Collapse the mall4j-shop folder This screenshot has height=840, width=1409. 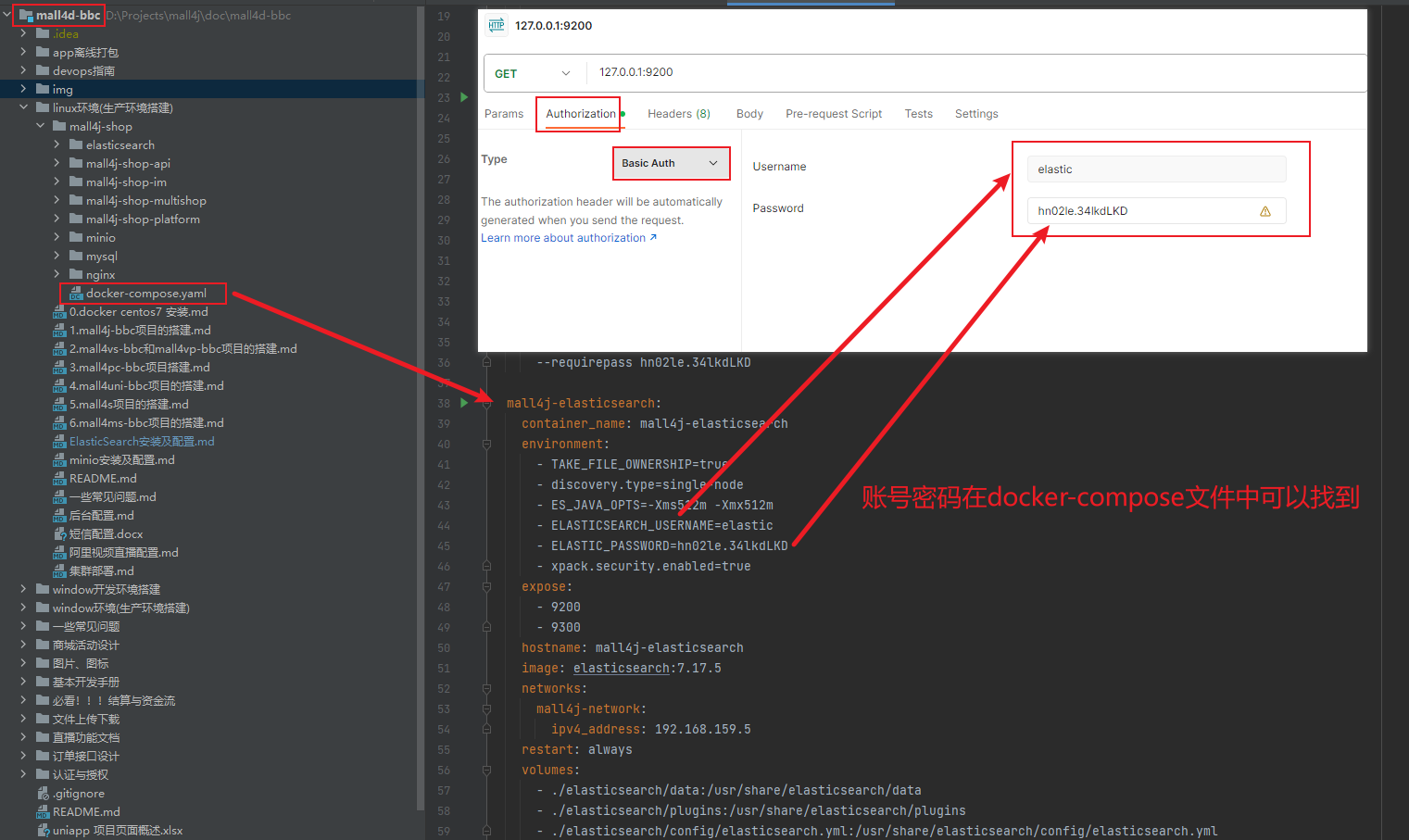coord(40,127)
